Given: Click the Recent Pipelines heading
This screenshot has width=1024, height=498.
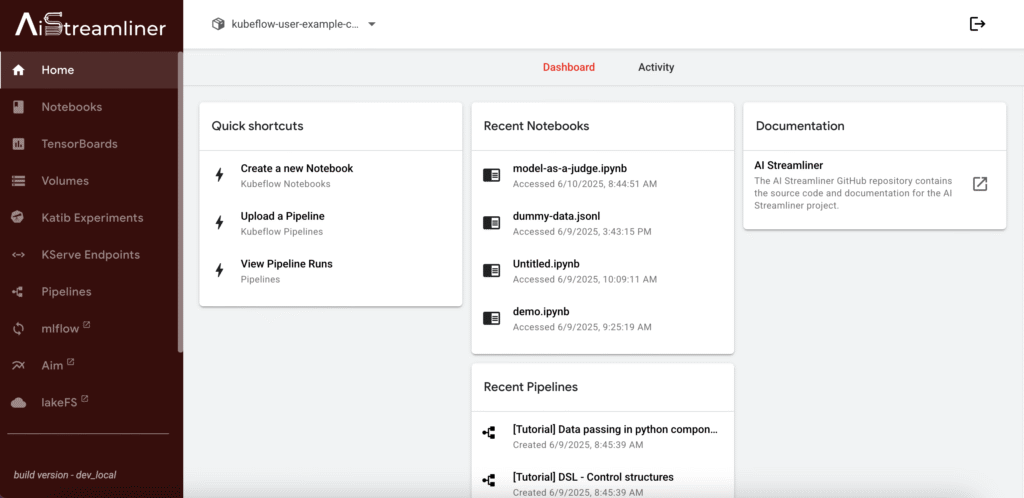Looking at the screenshot, I should [530, 387].
